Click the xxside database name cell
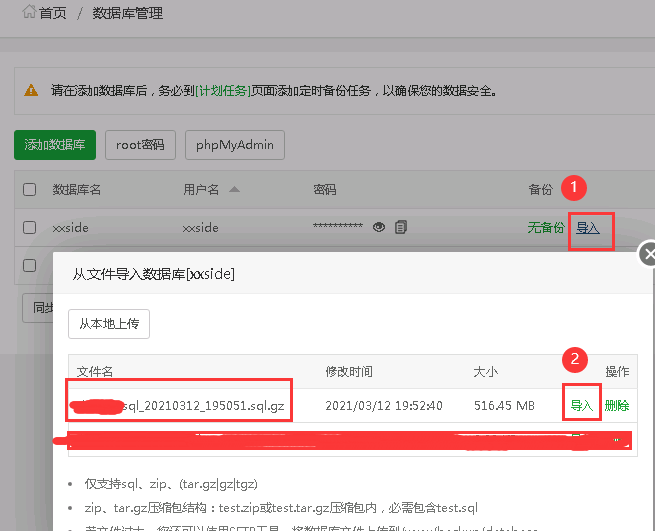Viewport: 655px width, 531px height. [70, 228]
